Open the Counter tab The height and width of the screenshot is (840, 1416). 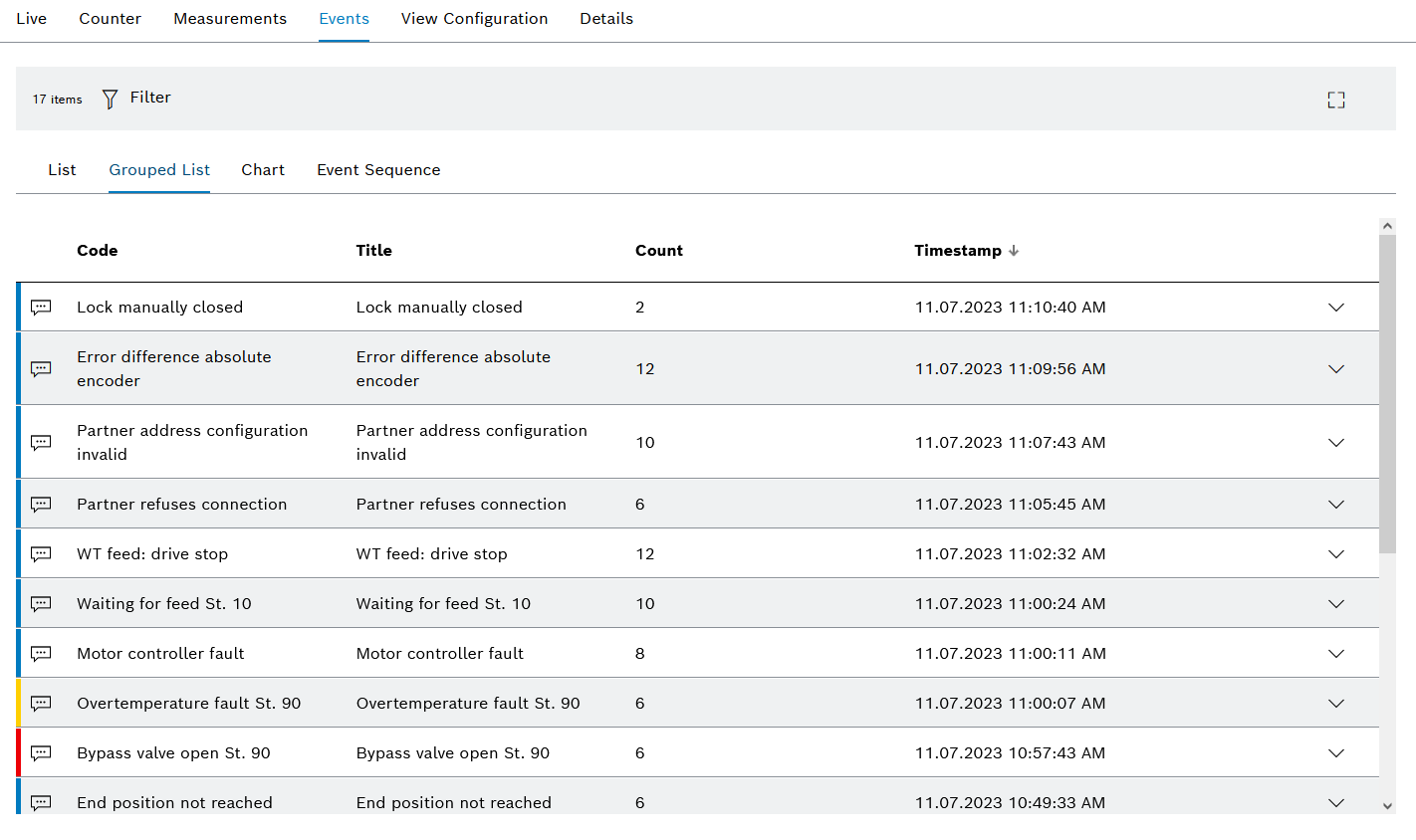point(111,19)
